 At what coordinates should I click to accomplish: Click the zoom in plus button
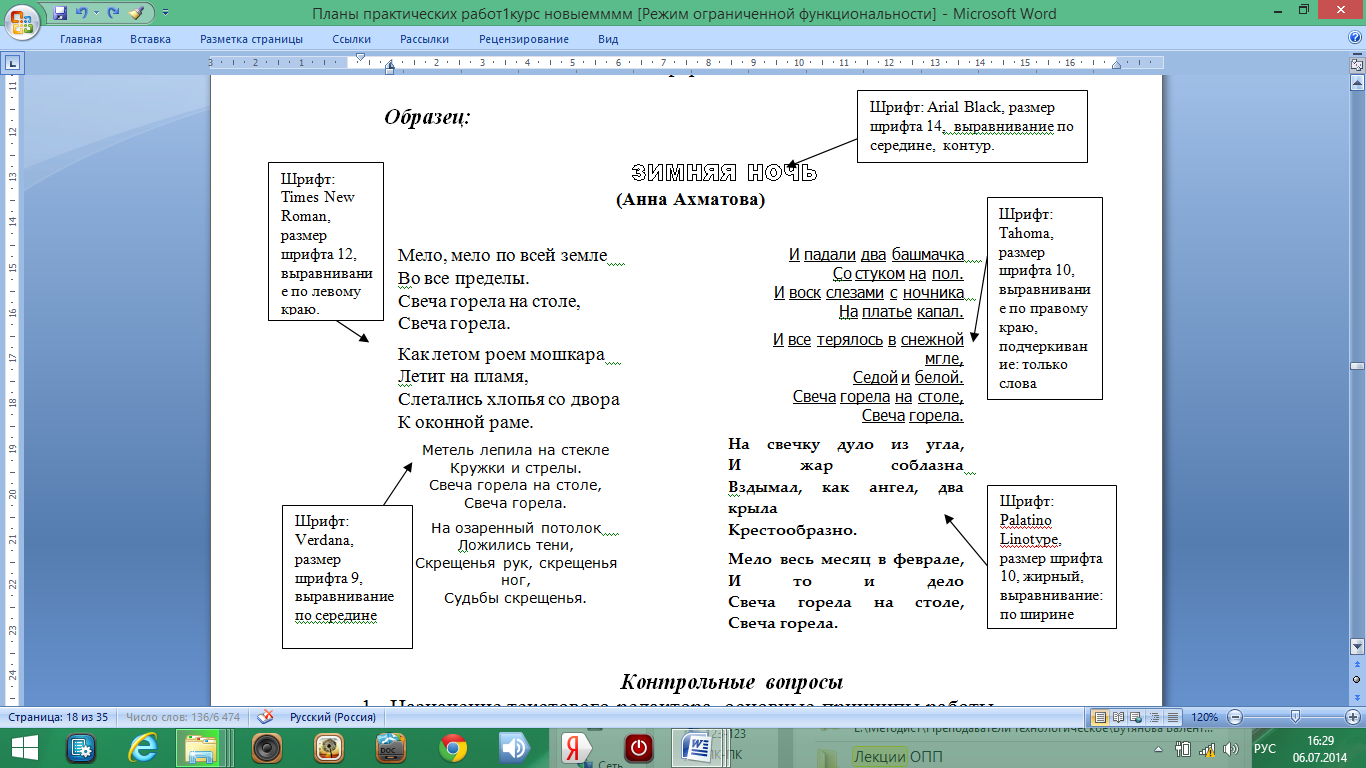(x=1353, y=717)
